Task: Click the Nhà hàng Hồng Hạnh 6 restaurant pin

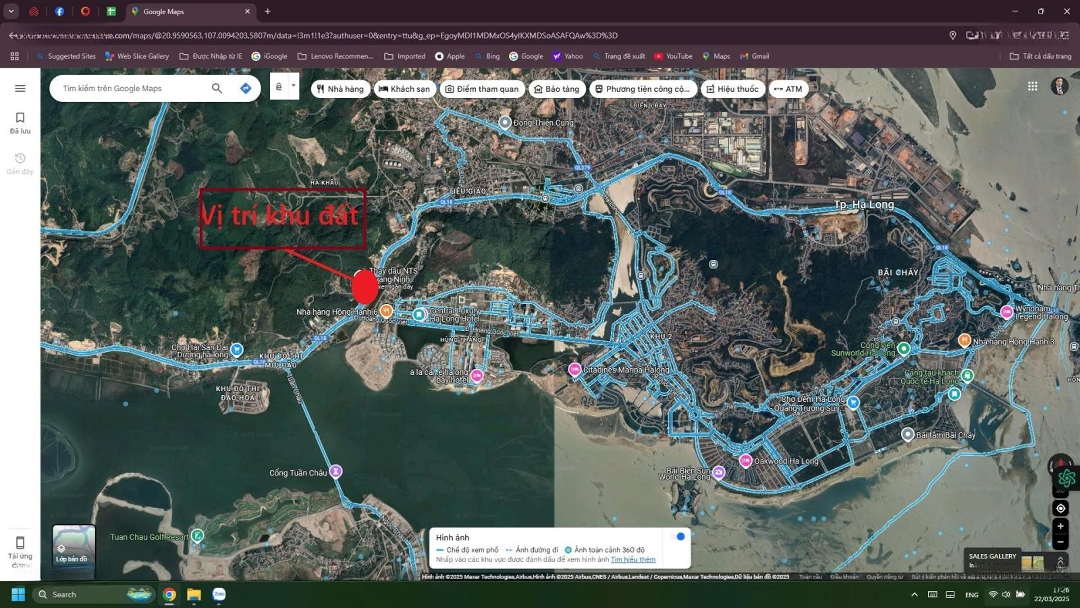Action: tap(386, 311)
